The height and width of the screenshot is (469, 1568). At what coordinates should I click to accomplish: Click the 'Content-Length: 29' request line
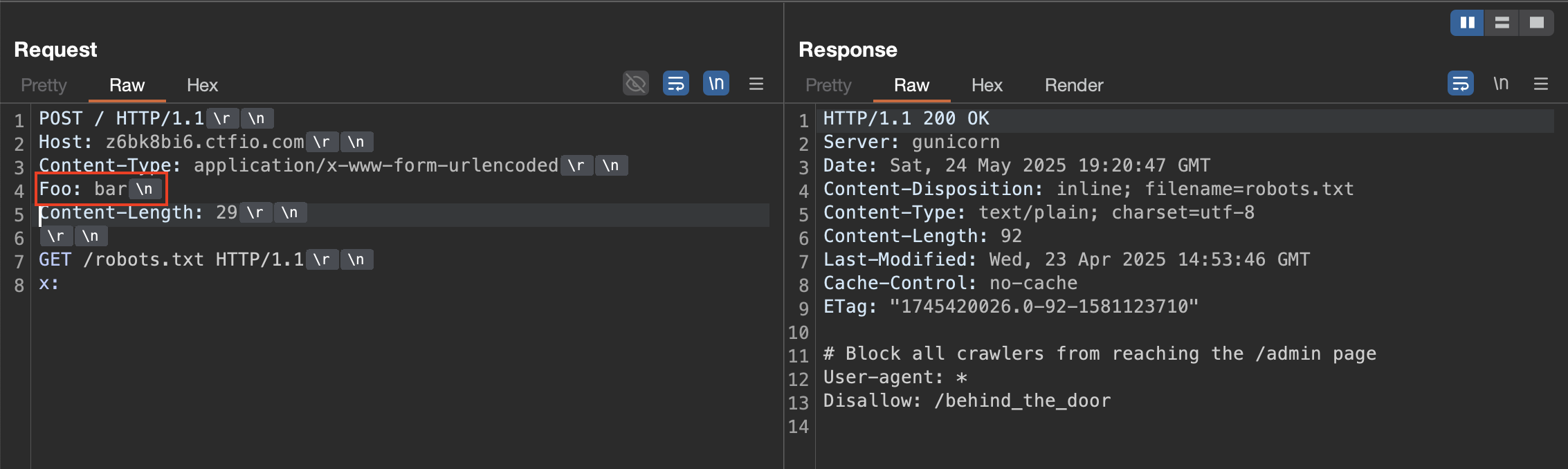point(138,212)
